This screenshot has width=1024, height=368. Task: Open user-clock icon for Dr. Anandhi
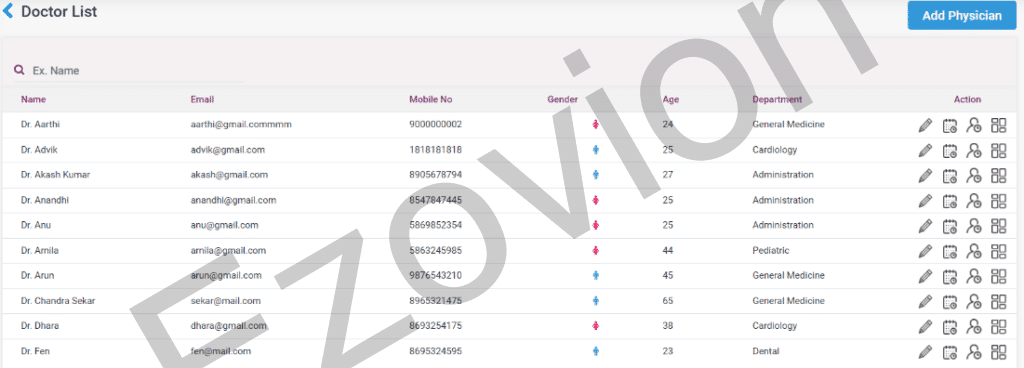[974, 201]
